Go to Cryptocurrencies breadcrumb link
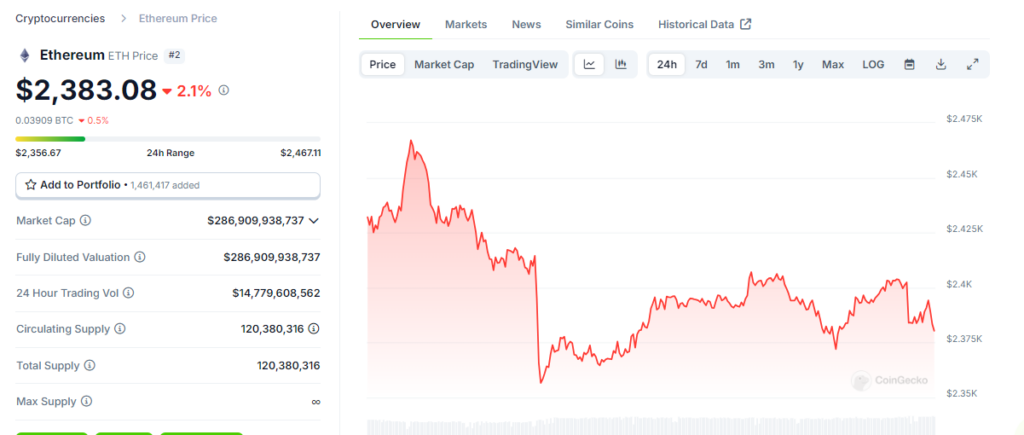Screen dimensions: 1024x435 tap(60, 18)
